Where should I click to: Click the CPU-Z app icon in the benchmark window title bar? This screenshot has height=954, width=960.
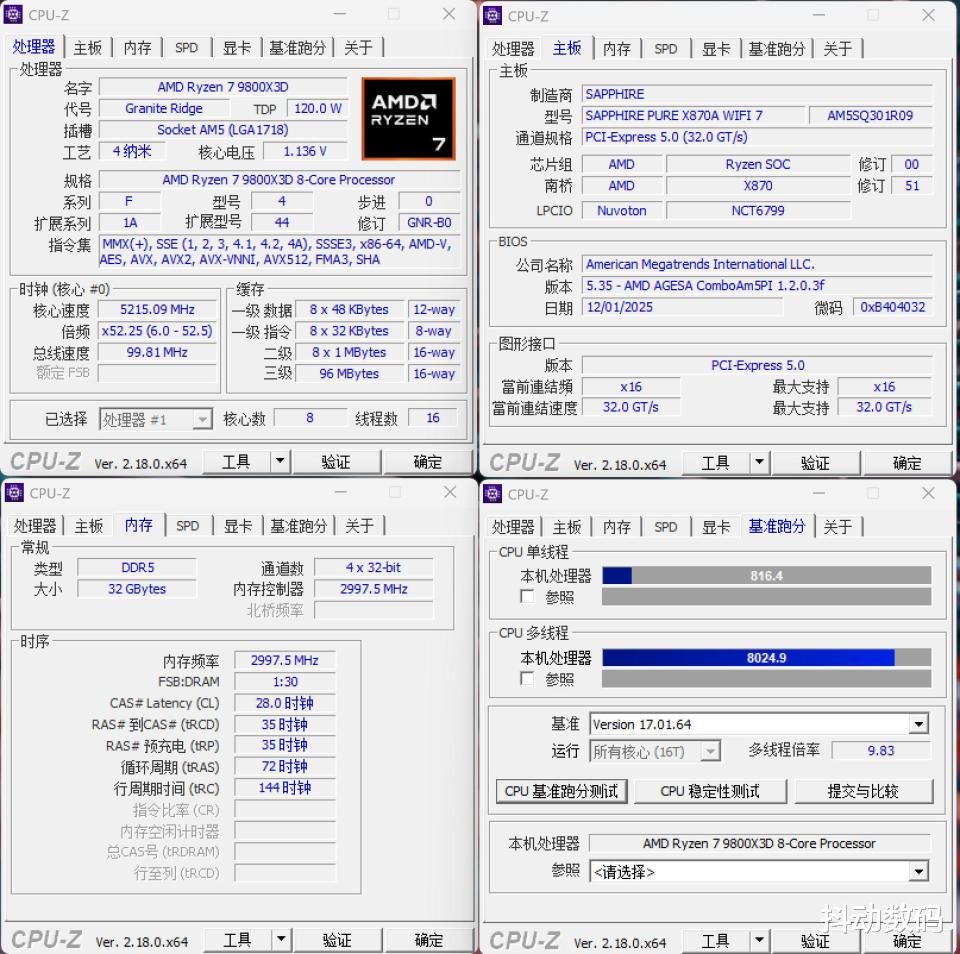coord(493,494)
